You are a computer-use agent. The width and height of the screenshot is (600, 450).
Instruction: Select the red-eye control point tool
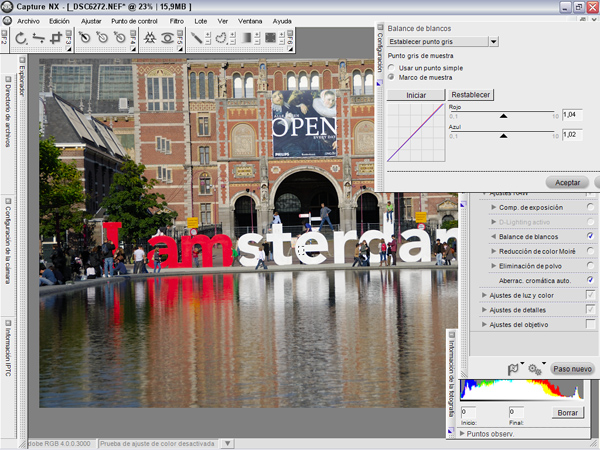point(167,38)
